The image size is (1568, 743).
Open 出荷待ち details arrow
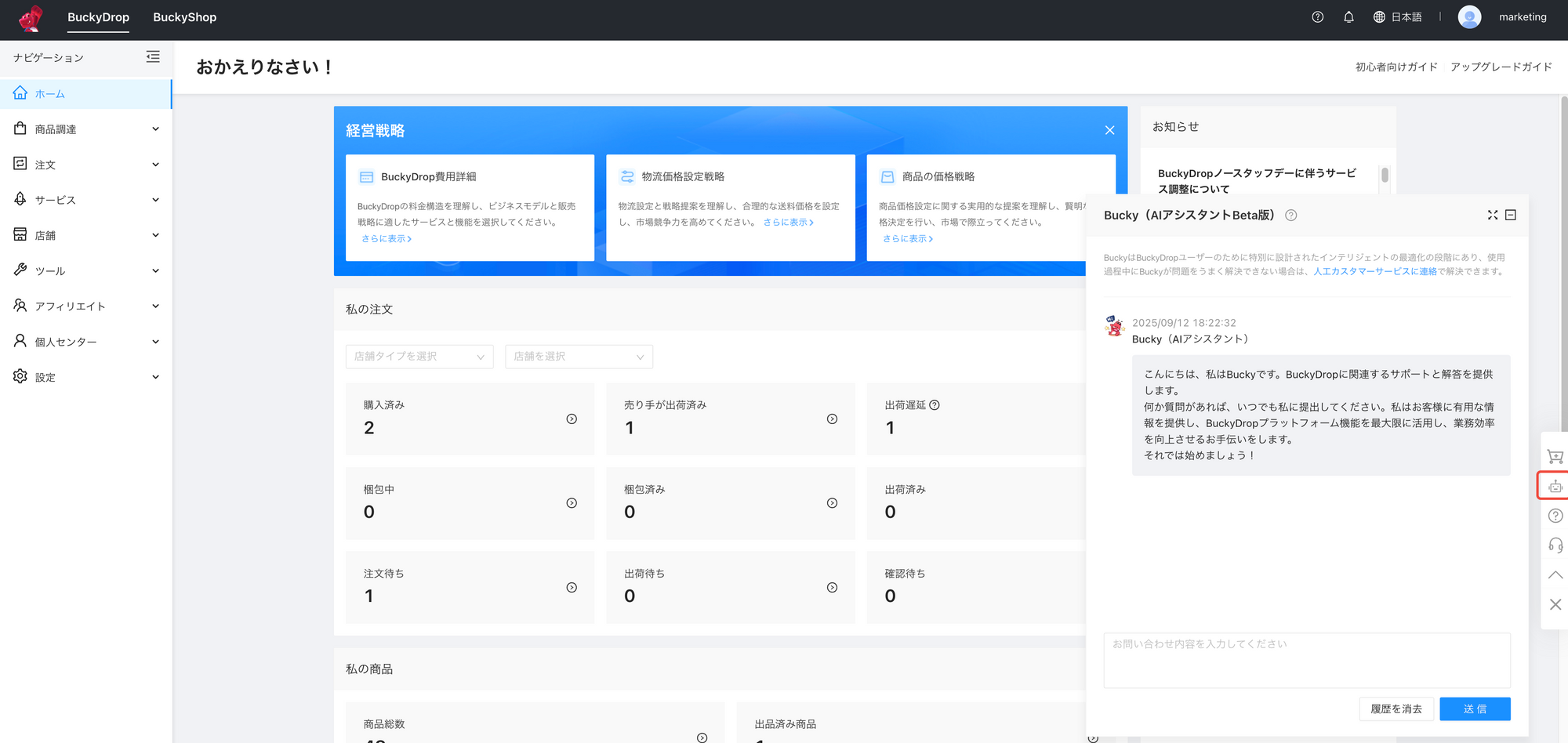tap(832, 588)
